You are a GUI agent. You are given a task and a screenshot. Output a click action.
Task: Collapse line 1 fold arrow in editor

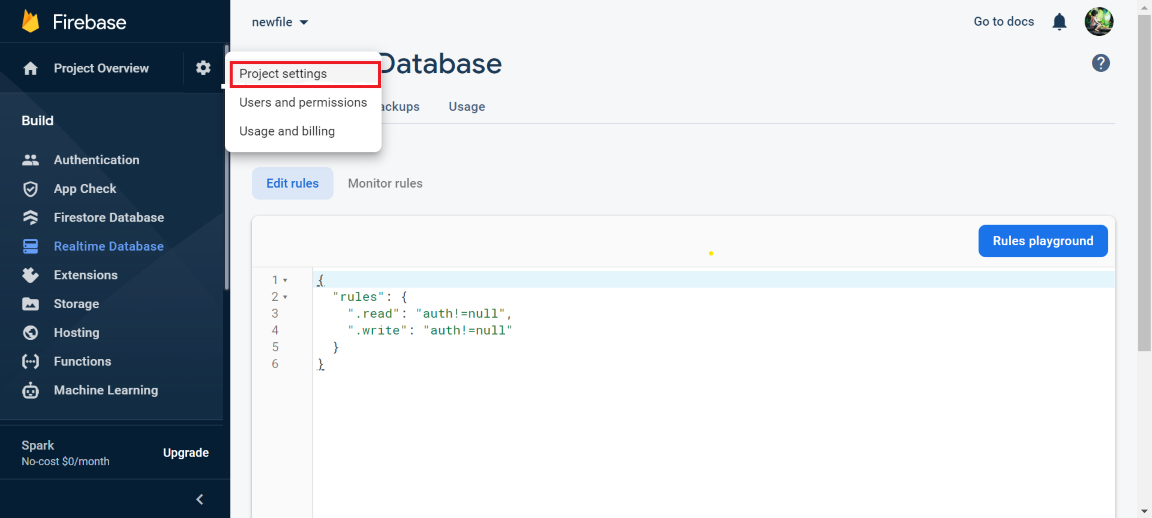(285, 280)
